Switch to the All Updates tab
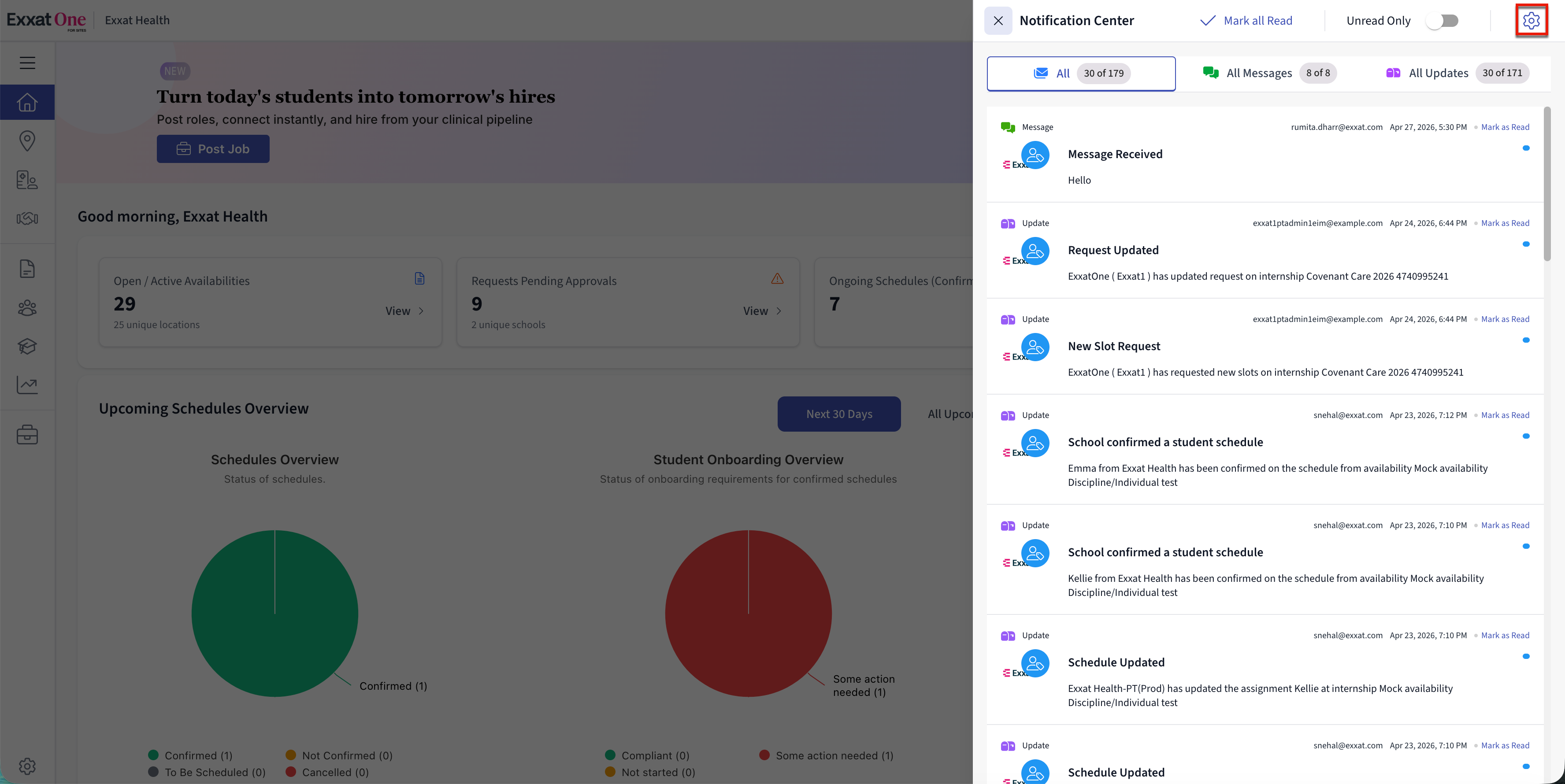This screenshot has width=1565, height=784. 1456,74
